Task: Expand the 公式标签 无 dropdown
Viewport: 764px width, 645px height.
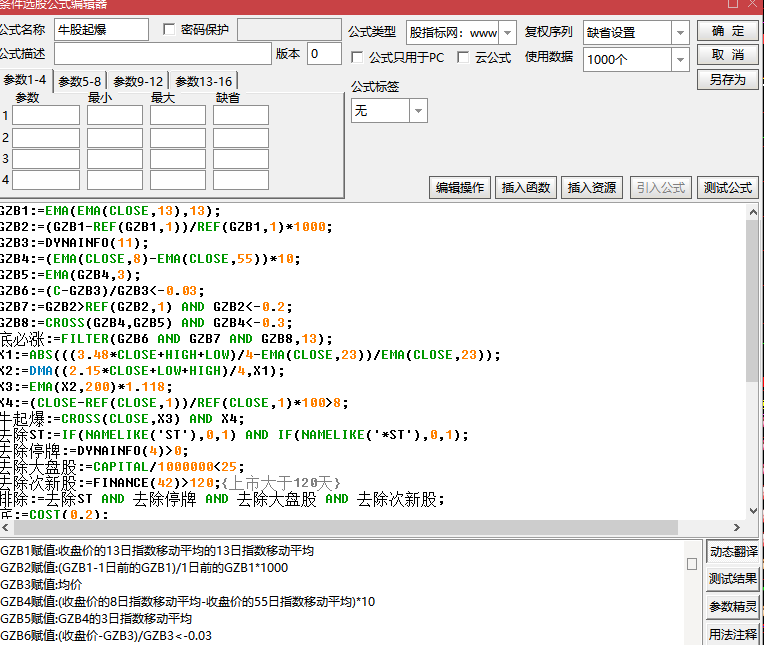Action: point(418,111)
